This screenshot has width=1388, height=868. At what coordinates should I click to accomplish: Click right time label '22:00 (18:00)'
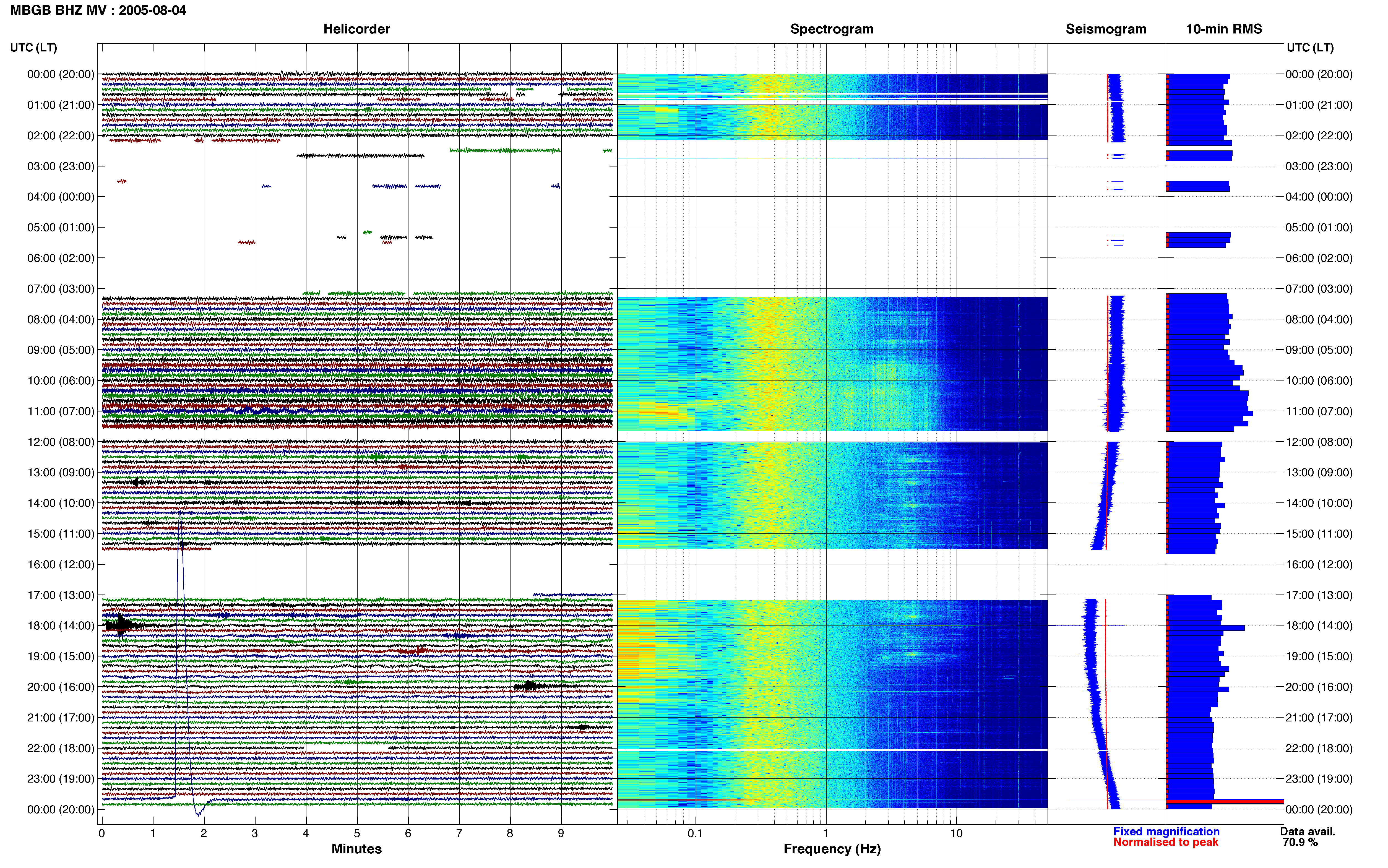1319,749
